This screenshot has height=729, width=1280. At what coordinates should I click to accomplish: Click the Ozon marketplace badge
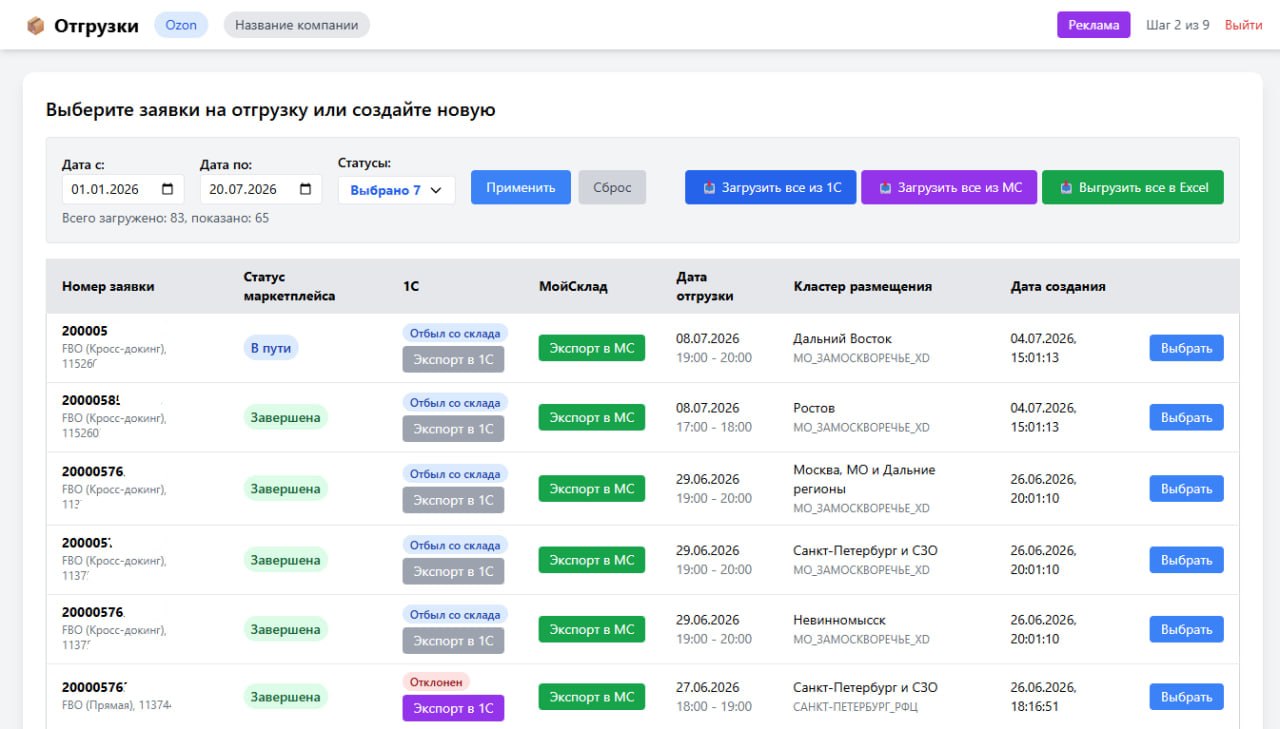[x=181, y=25]
